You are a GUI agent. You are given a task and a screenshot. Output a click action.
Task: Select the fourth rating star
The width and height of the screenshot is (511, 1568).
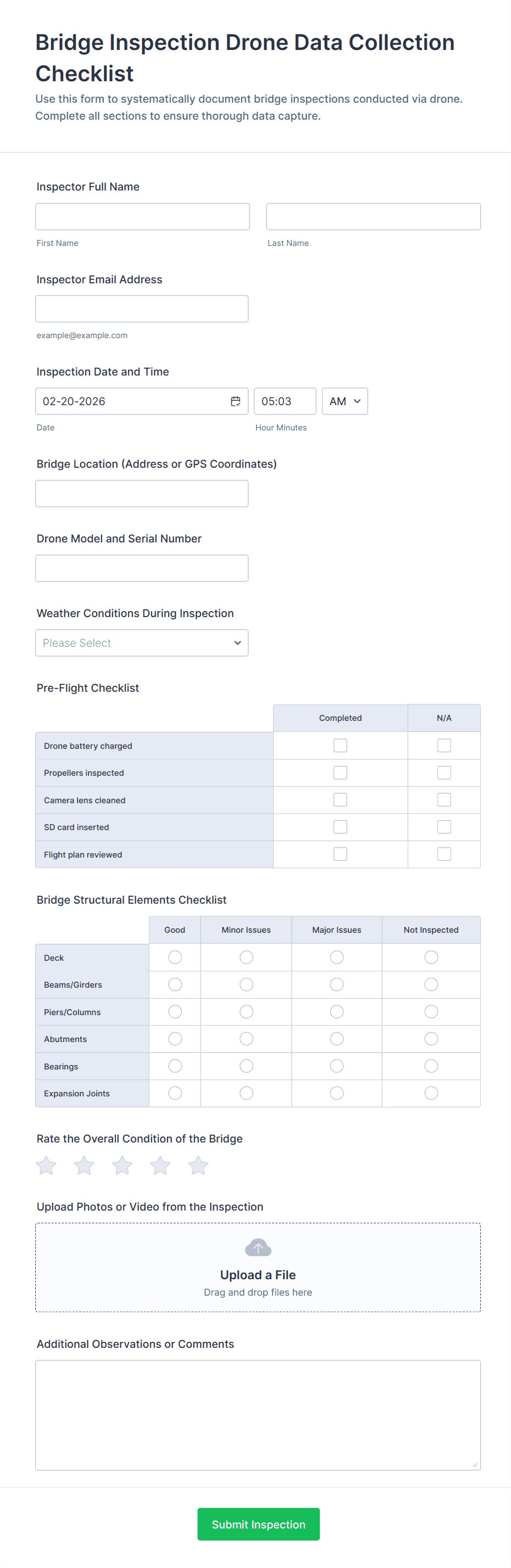click(x=160, y=1166)
